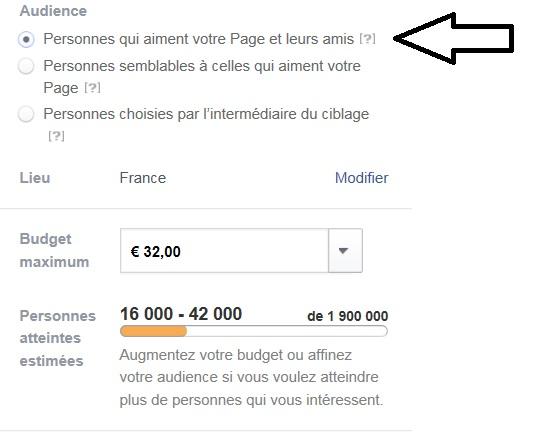Viewport: 535px width, 438px height.
Task: Select the radio button for 'Personnes qui aiment votre Page et leurs amis'
Action: point(26,39)
